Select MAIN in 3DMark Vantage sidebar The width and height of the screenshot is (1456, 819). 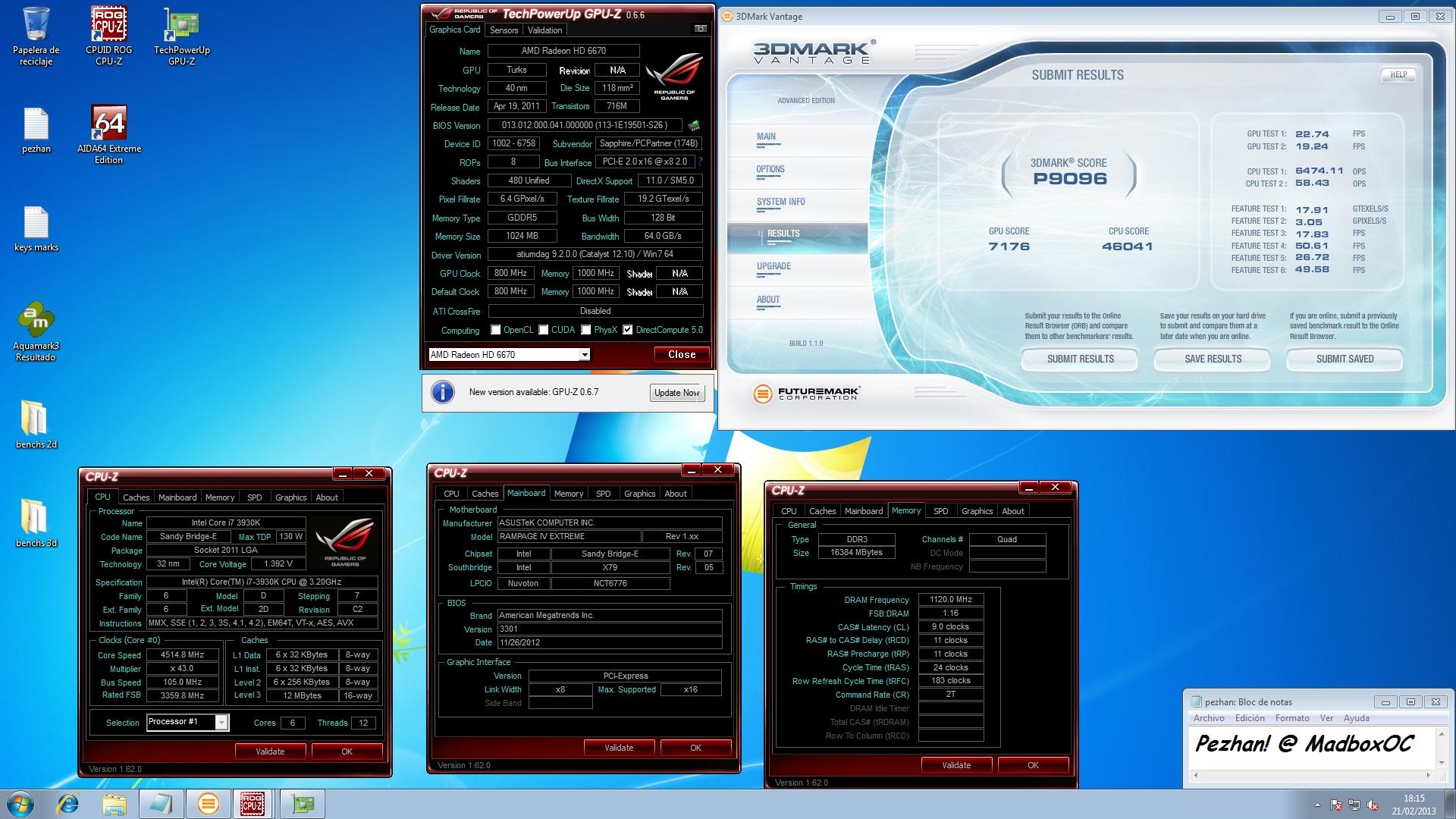[766, 137]
